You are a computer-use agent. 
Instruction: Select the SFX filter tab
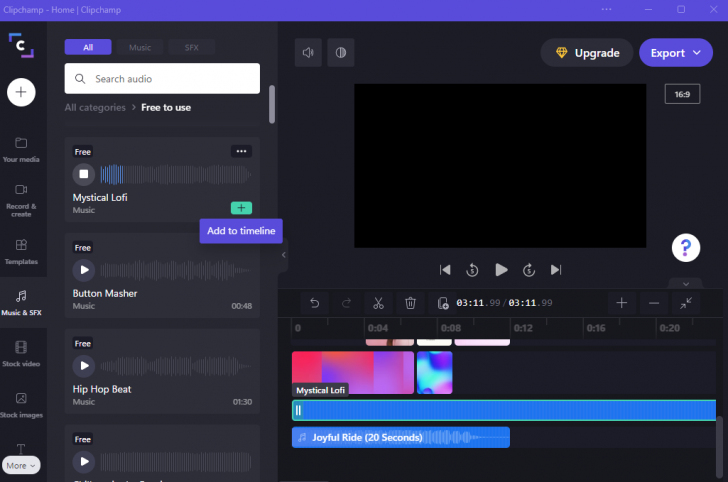pyautogui.click(x=191, y=47)
